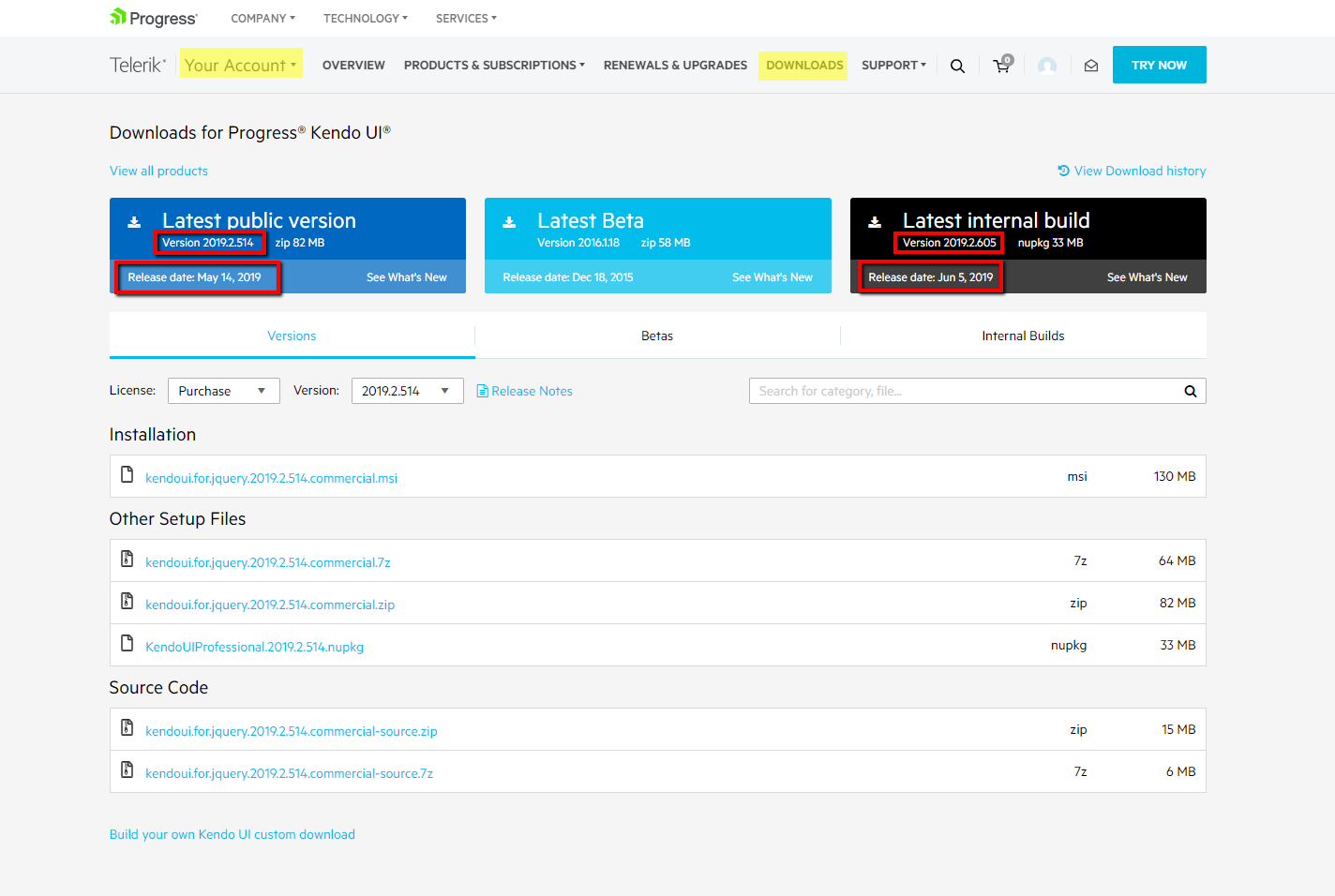Open View Download history

click(x=1131, y=171)
